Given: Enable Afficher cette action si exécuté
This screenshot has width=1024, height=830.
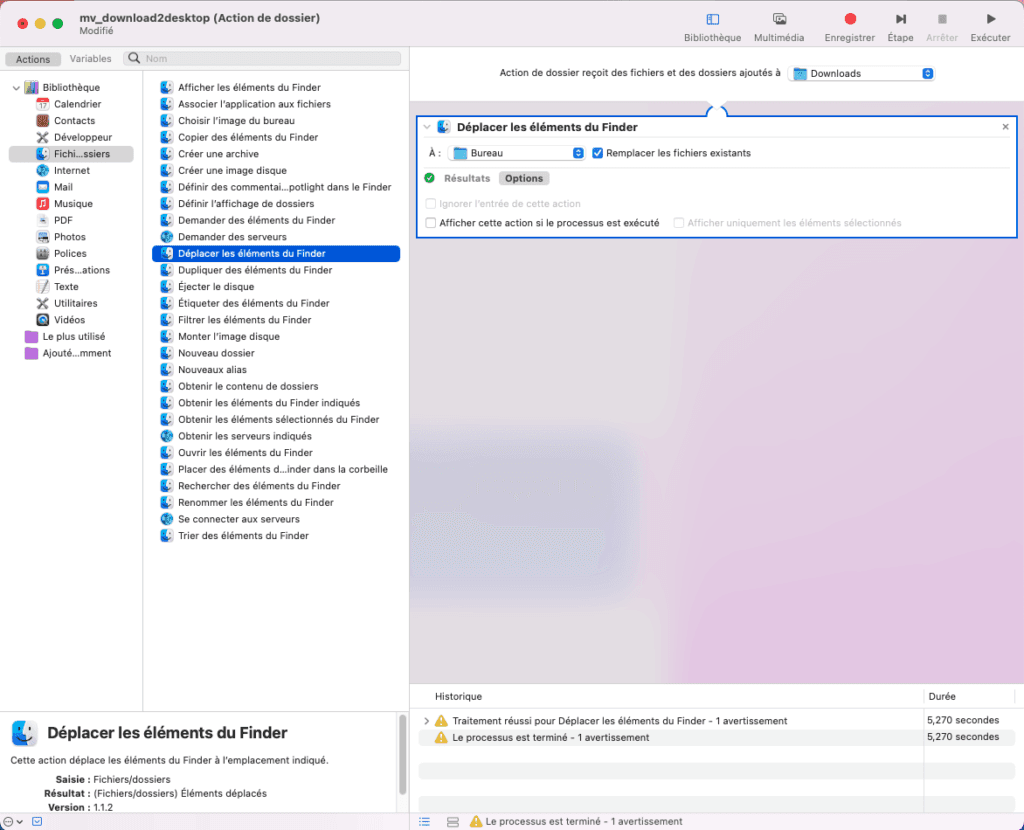Looking at the screenshot, I should [430, 223].
